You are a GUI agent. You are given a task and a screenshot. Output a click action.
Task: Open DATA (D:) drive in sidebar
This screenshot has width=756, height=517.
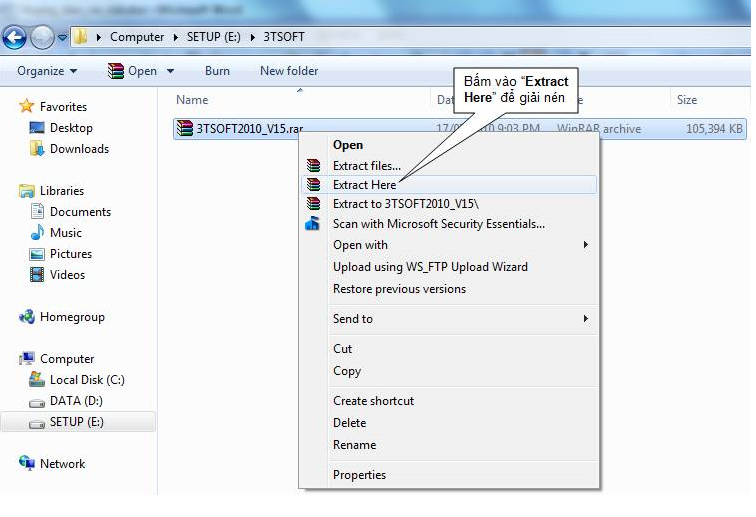click(x=76, y=401)
